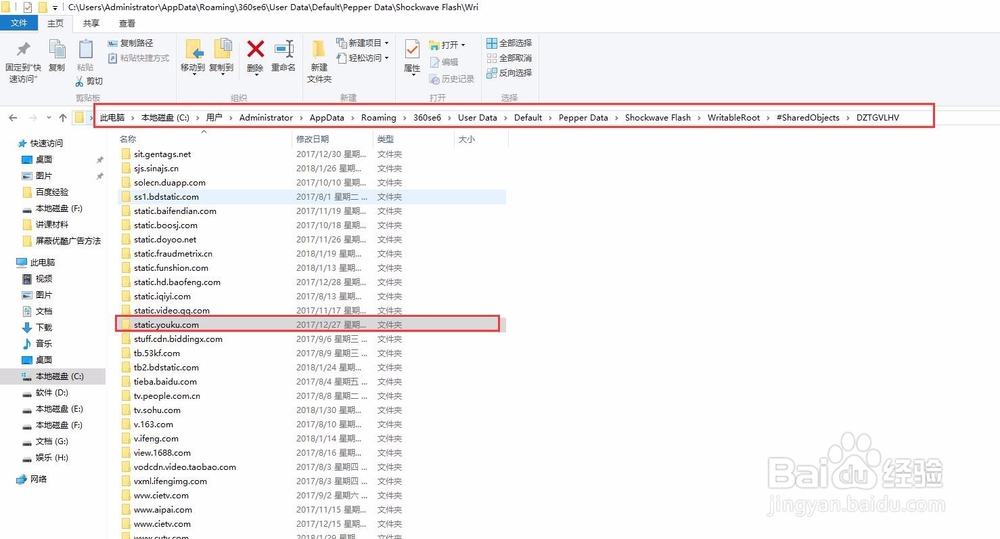The image size is (1000, 539).
Task: Open the Open (打开) dropdown in ribbon
Action: click(x=447, y=45)
